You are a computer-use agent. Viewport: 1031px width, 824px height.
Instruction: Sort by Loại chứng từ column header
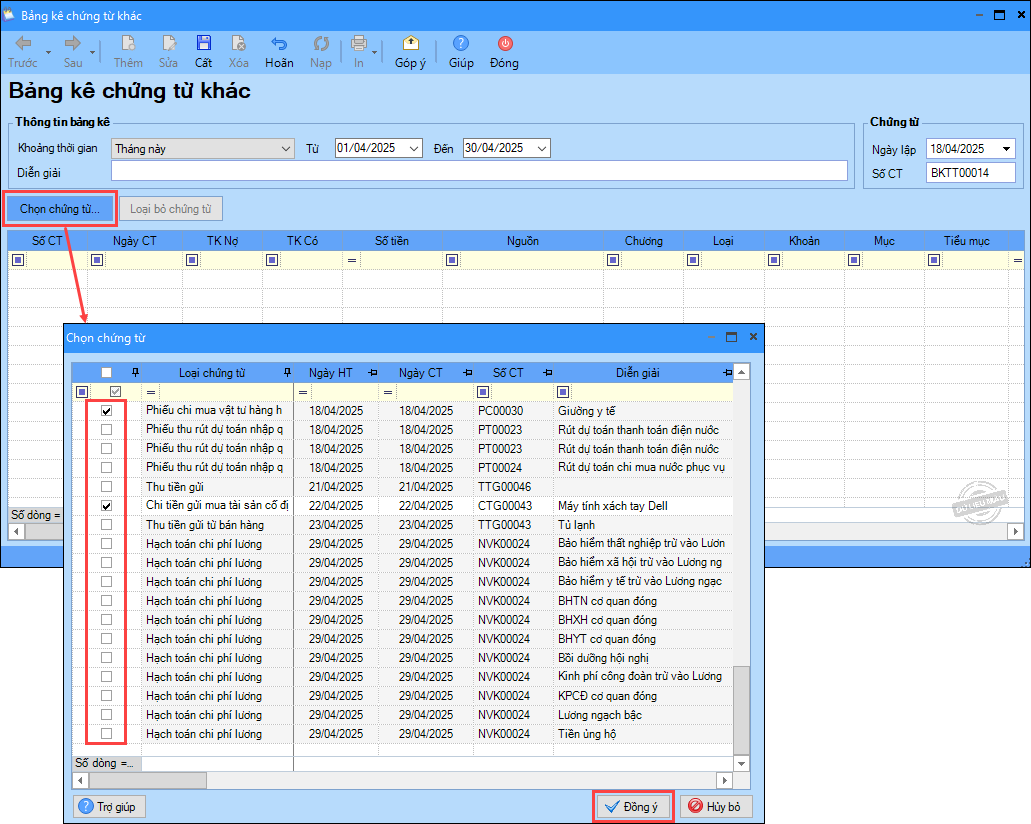click(x=212, y=373)
